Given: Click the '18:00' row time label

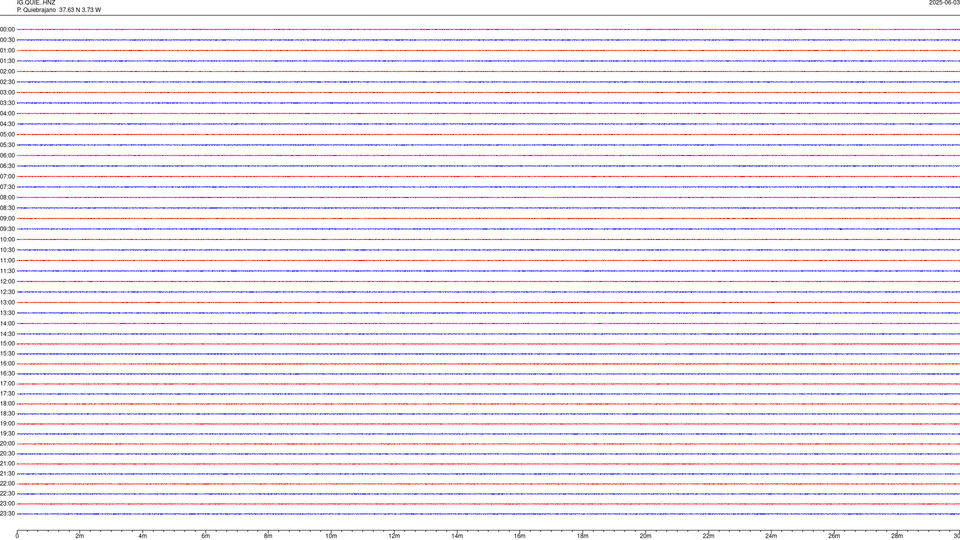Looking at the screenshot, I should (x=7, y=403).
